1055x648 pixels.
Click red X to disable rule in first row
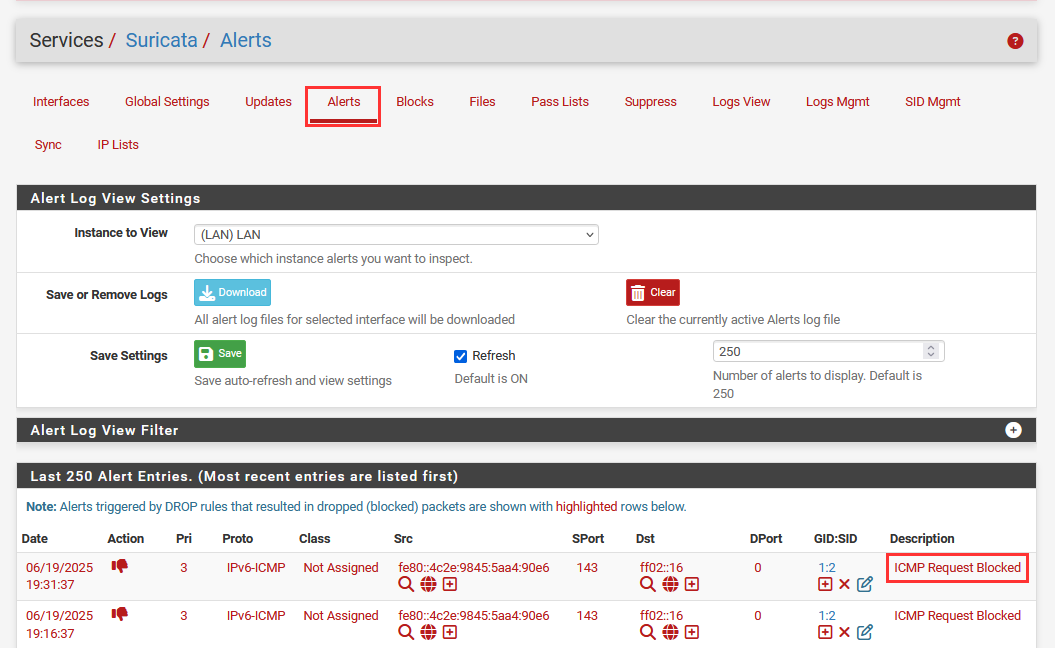click(x=844, y=584)
